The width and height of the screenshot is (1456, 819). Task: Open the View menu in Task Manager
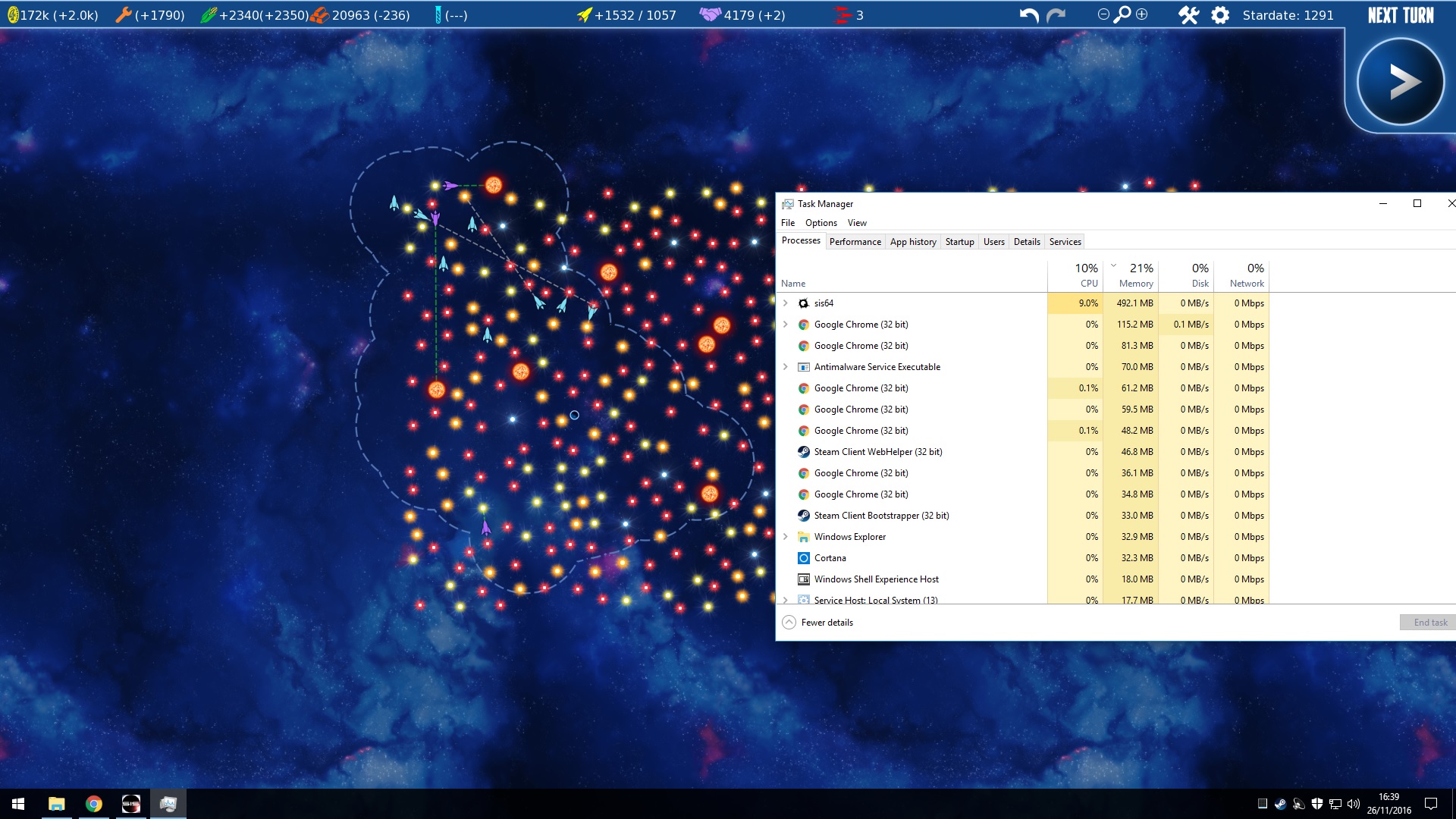click(857, 223)
